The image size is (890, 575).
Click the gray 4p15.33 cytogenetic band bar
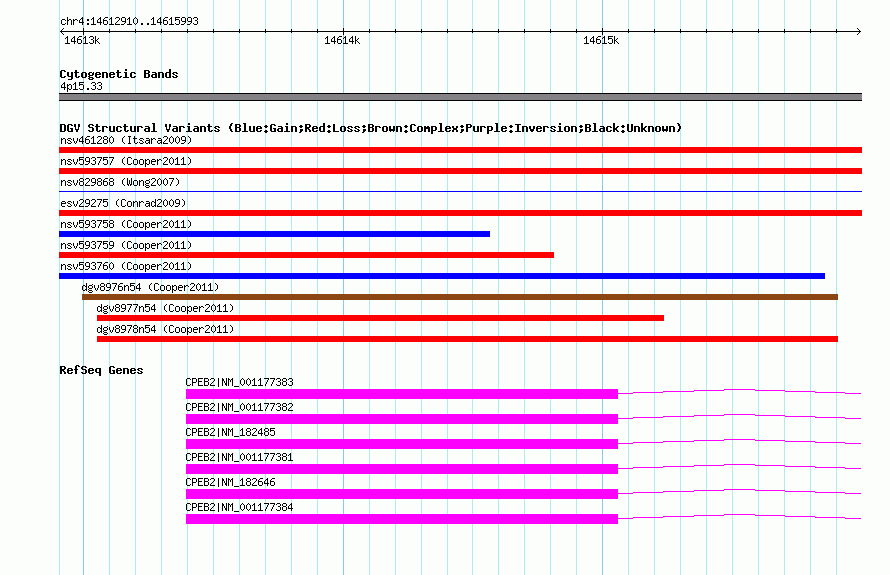click(460, 97)
